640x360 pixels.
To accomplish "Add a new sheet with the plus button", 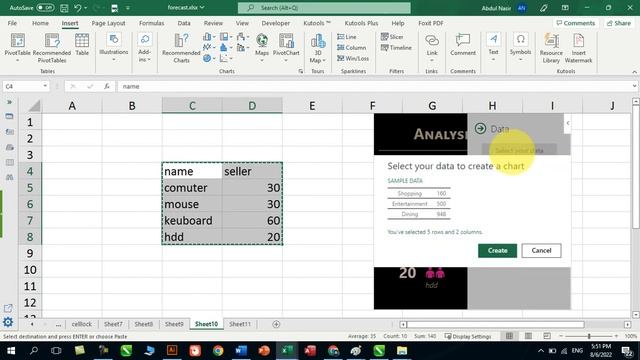I will point(276,324).
